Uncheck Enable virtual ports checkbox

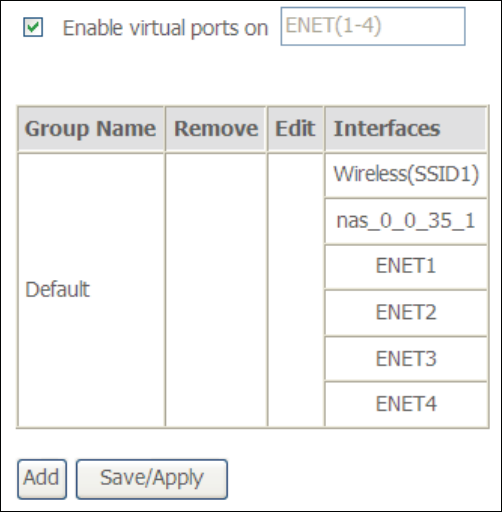[x=33, y=27]
